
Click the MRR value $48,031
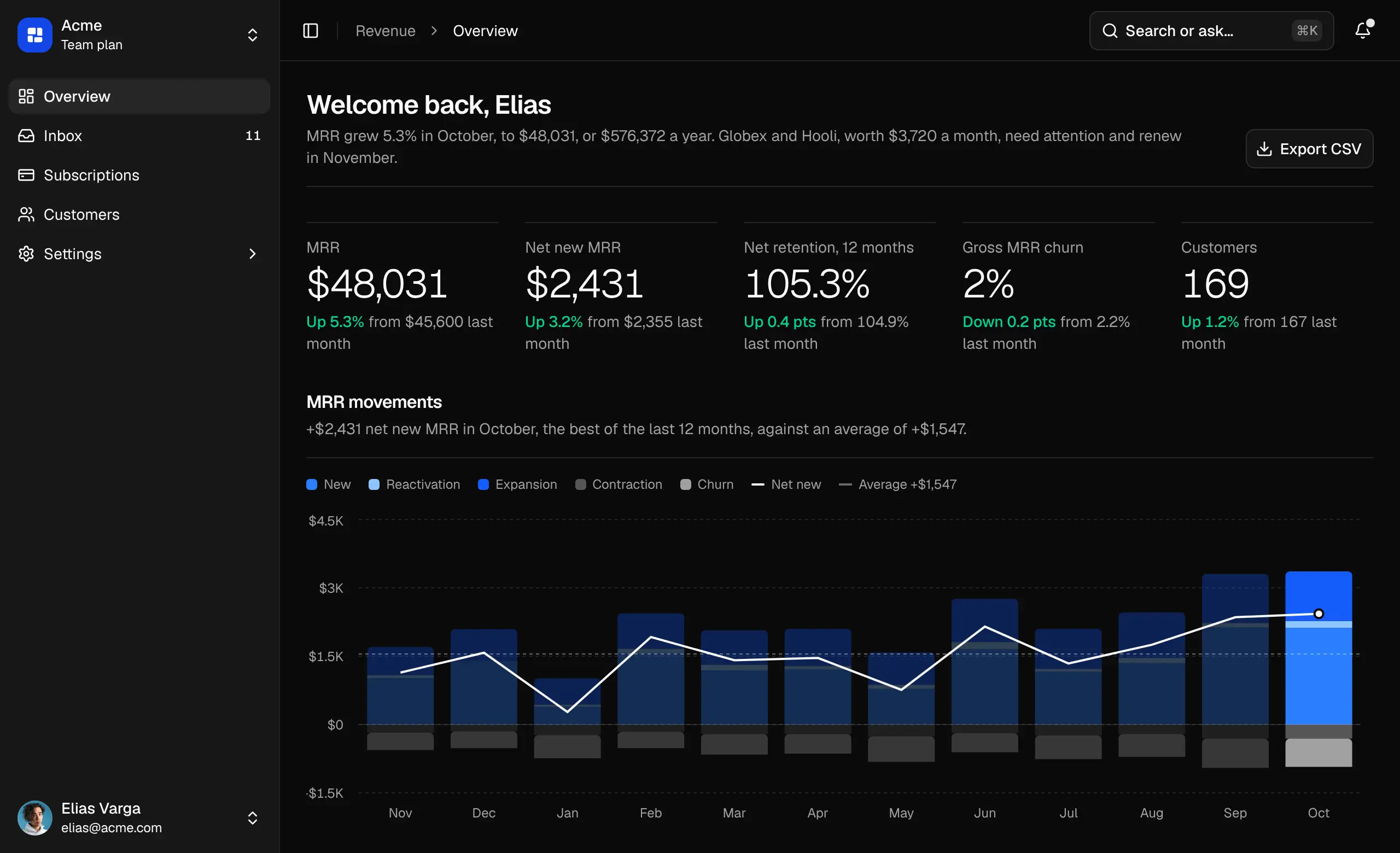(x=377, y=284)
